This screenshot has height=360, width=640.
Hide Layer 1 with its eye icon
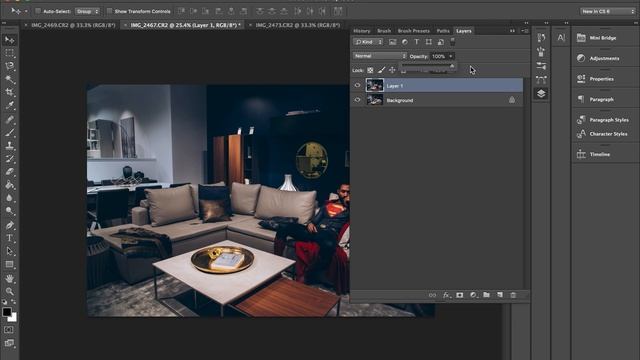(358, 85)
